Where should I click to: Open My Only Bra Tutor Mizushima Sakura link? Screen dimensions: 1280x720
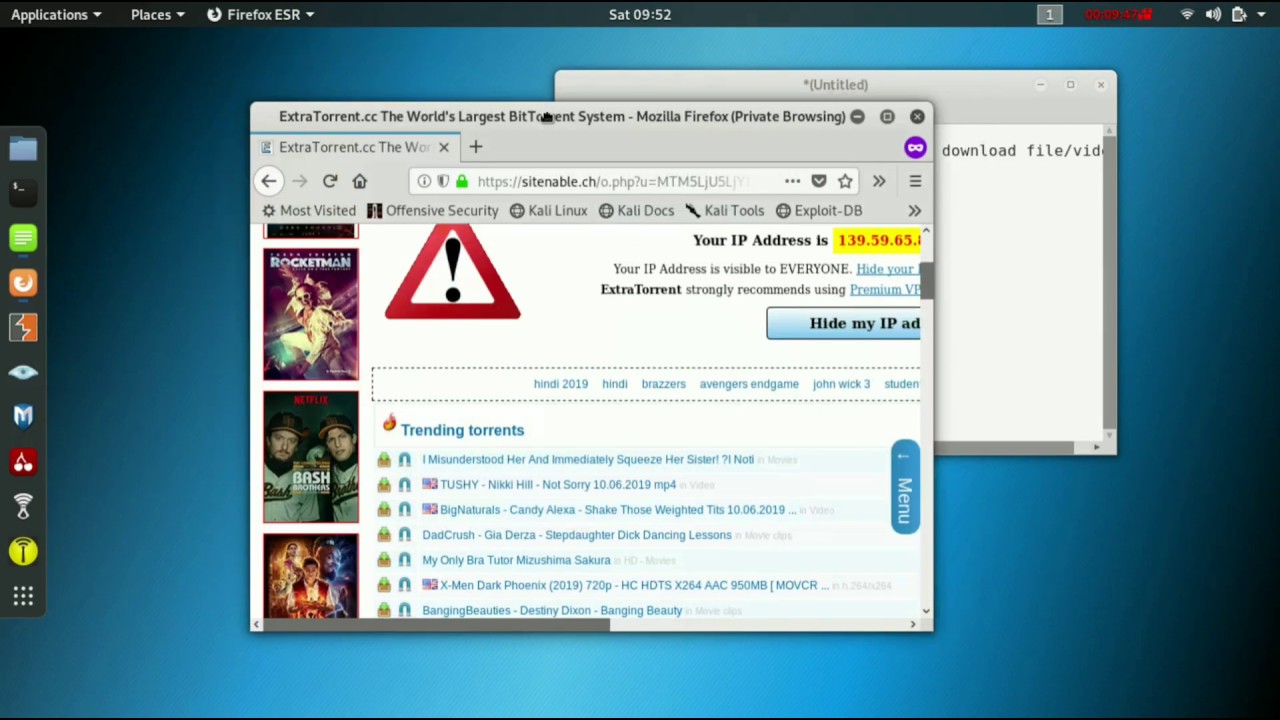516,560
